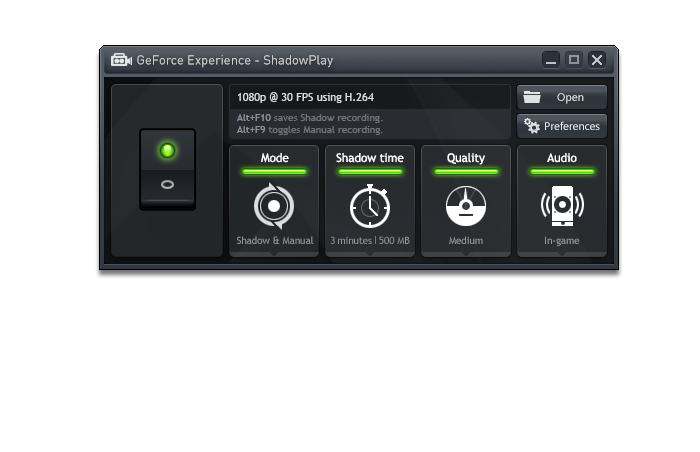The height and width of the screenshot is (452, 700).
Task: Close the ShadowPlay window
Action: [x=597, y=60]
